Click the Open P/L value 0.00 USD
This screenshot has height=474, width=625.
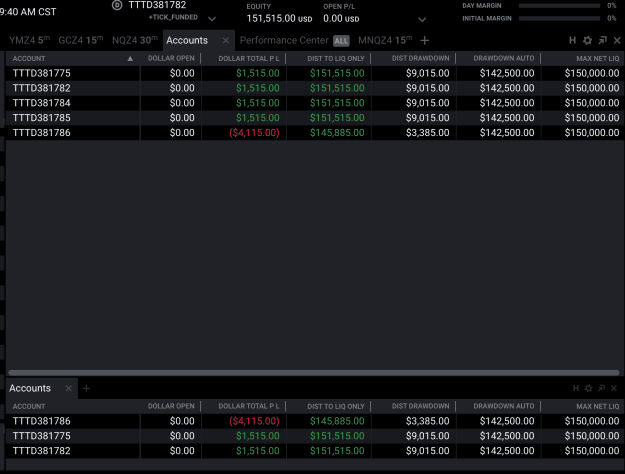point(341,19)
